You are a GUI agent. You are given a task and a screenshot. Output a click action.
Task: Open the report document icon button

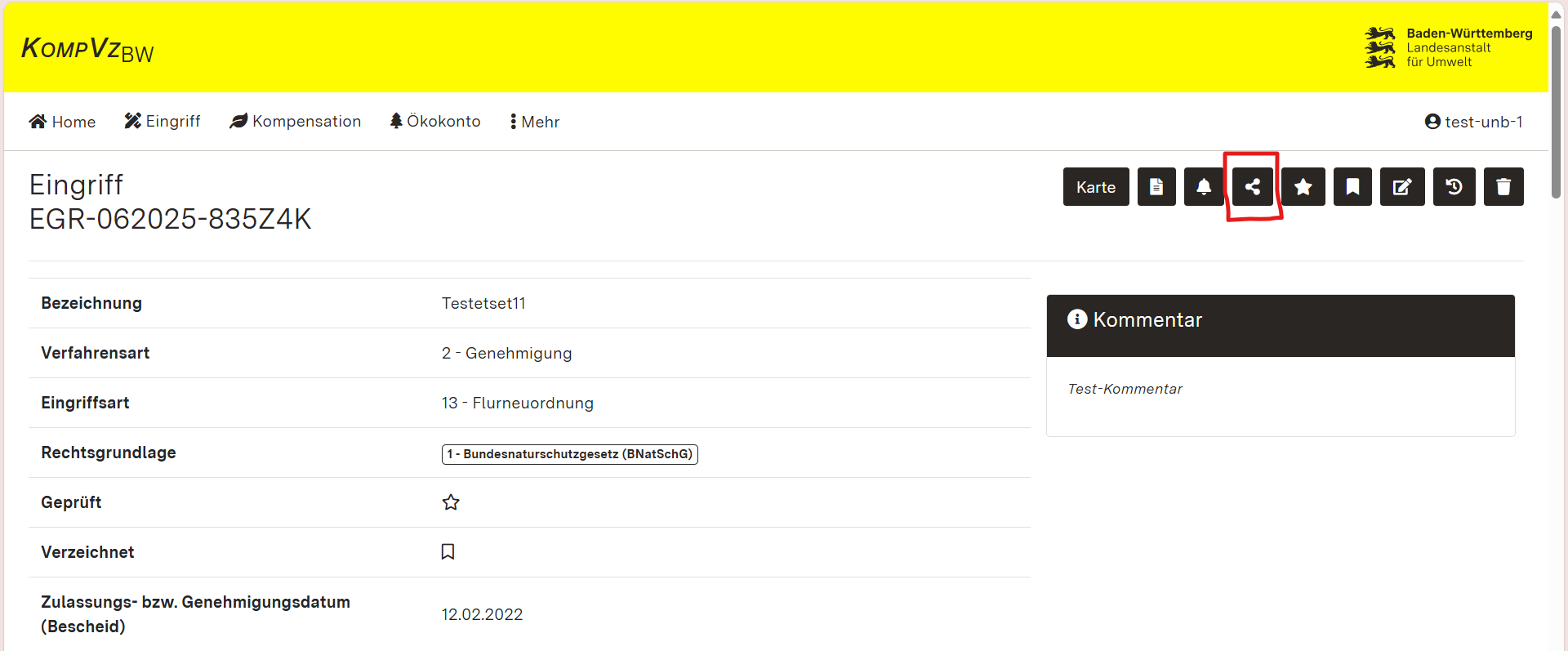(x=1156, y=187)
